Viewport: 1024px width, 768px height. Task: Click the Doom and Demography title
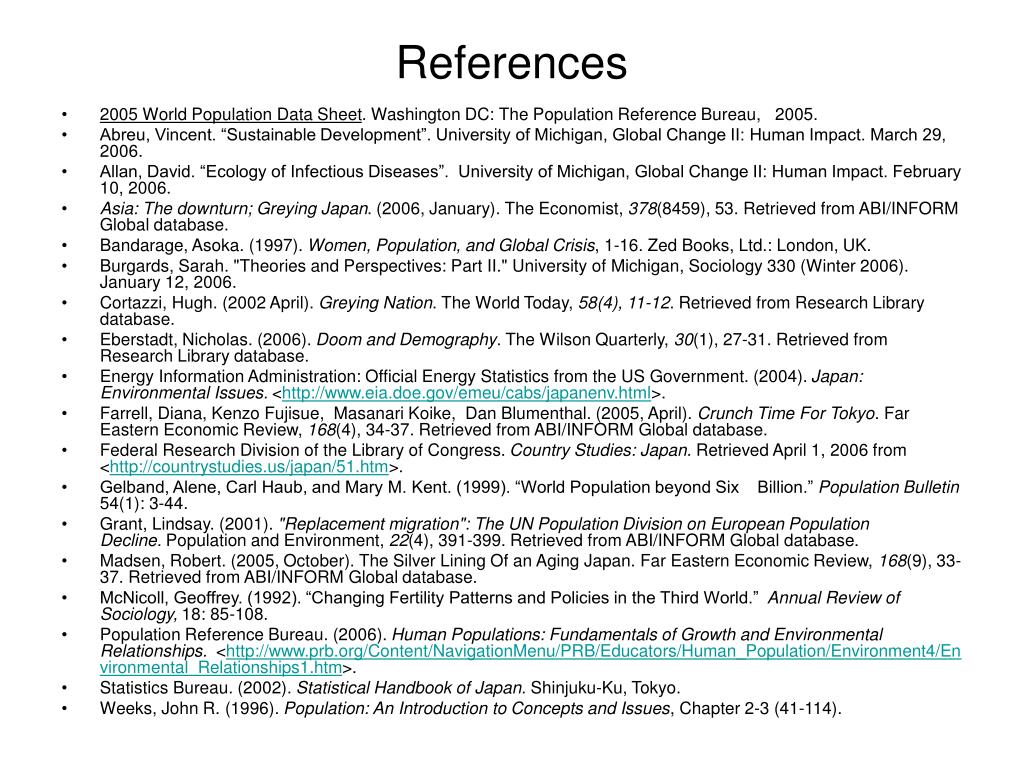tap(407, 340)
